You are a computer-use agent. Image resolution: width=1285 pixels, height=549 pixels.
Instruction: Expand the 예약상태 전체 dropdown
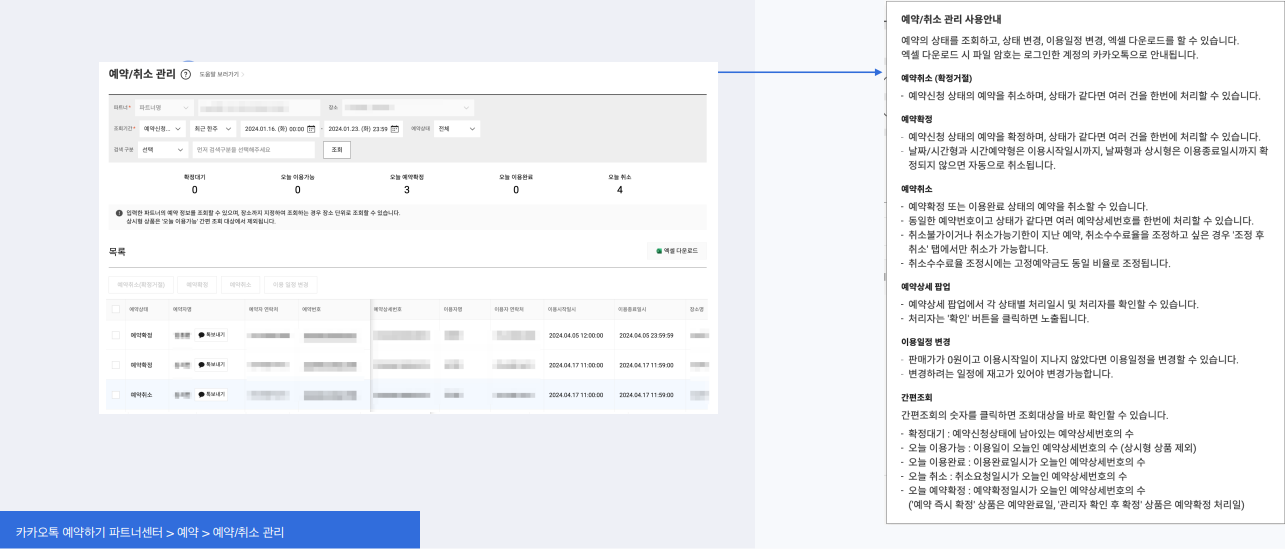457,129
